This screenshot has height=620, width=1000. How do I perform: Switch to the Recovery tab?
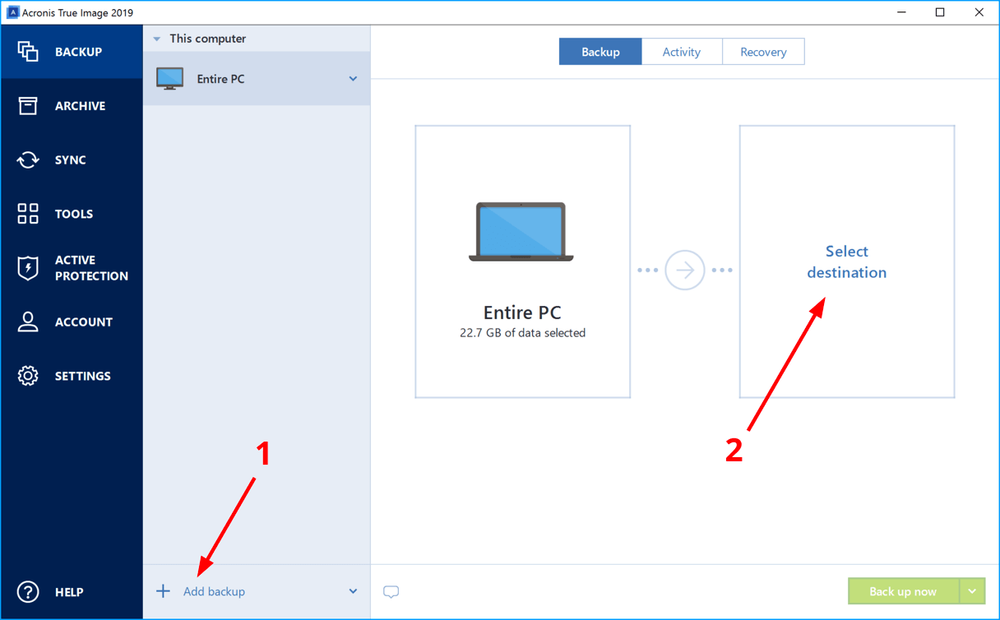763,52
